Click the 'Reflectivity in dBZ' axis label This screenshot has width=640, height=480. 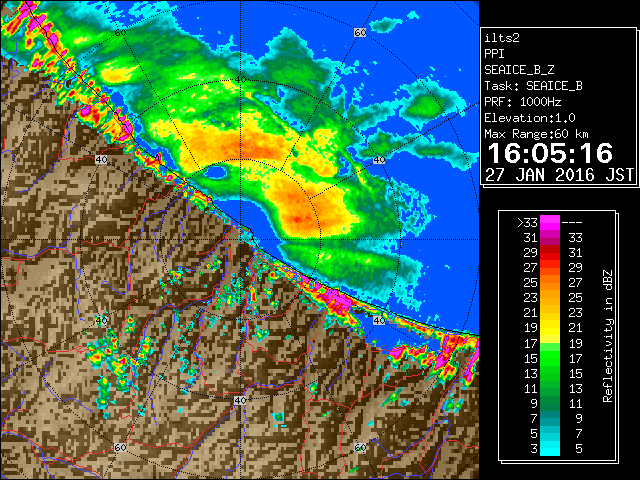pos(608,336)
